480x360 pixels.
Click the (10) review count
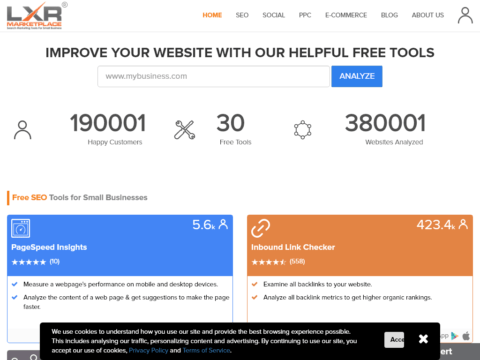55,262
